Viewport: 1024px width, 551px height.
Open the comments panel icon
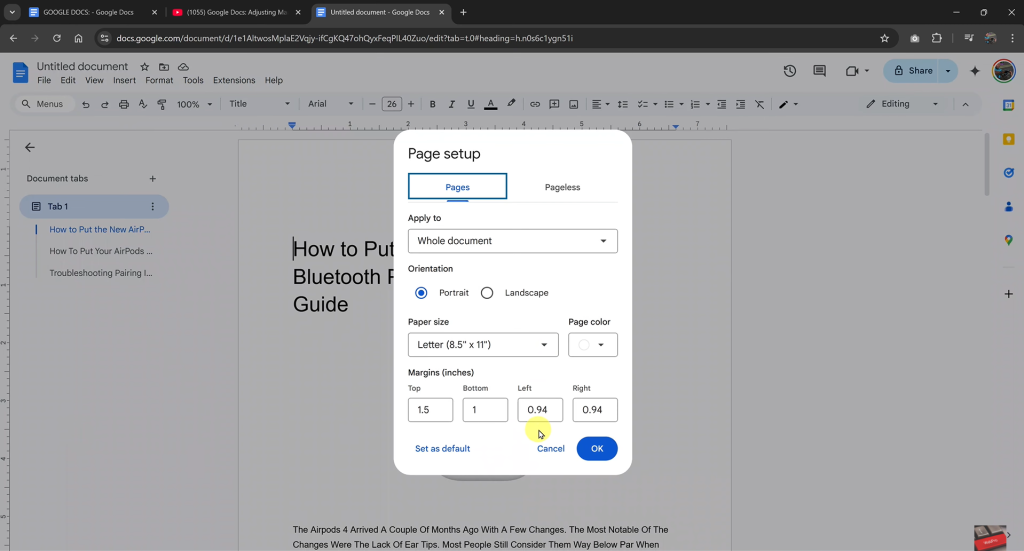coord(820,71)
